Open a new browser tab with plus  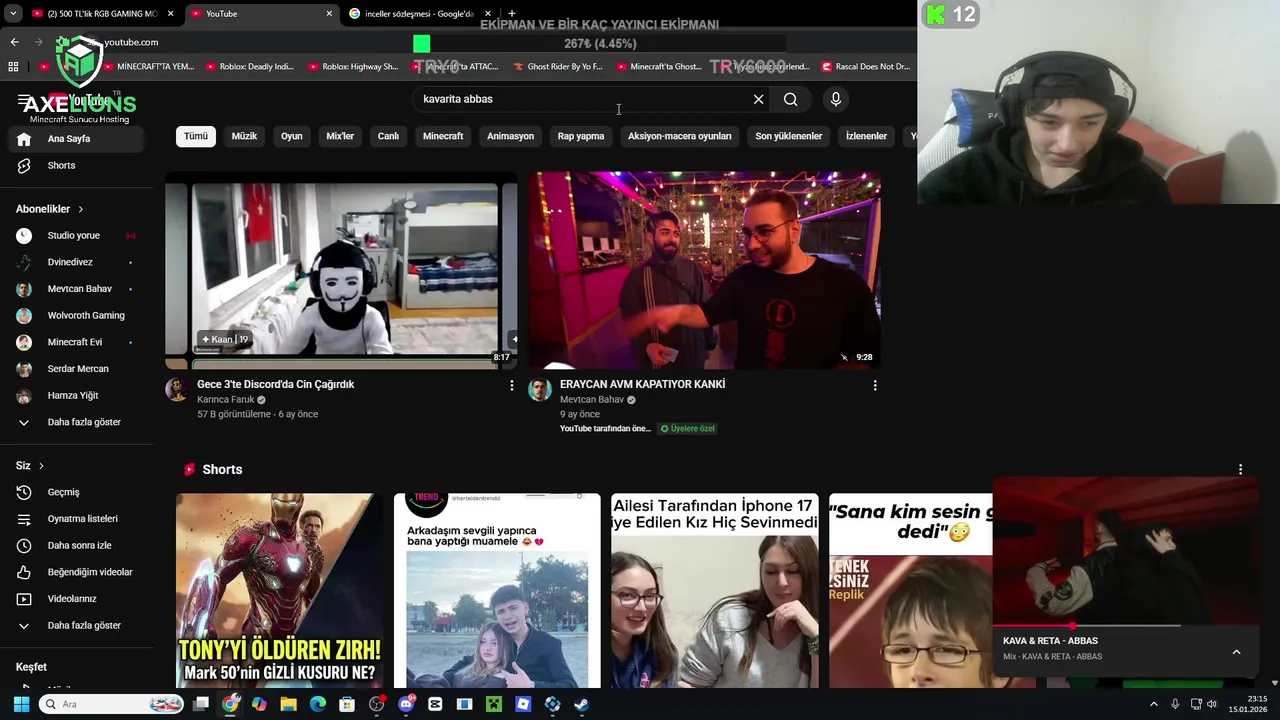(x=511, y=14)
